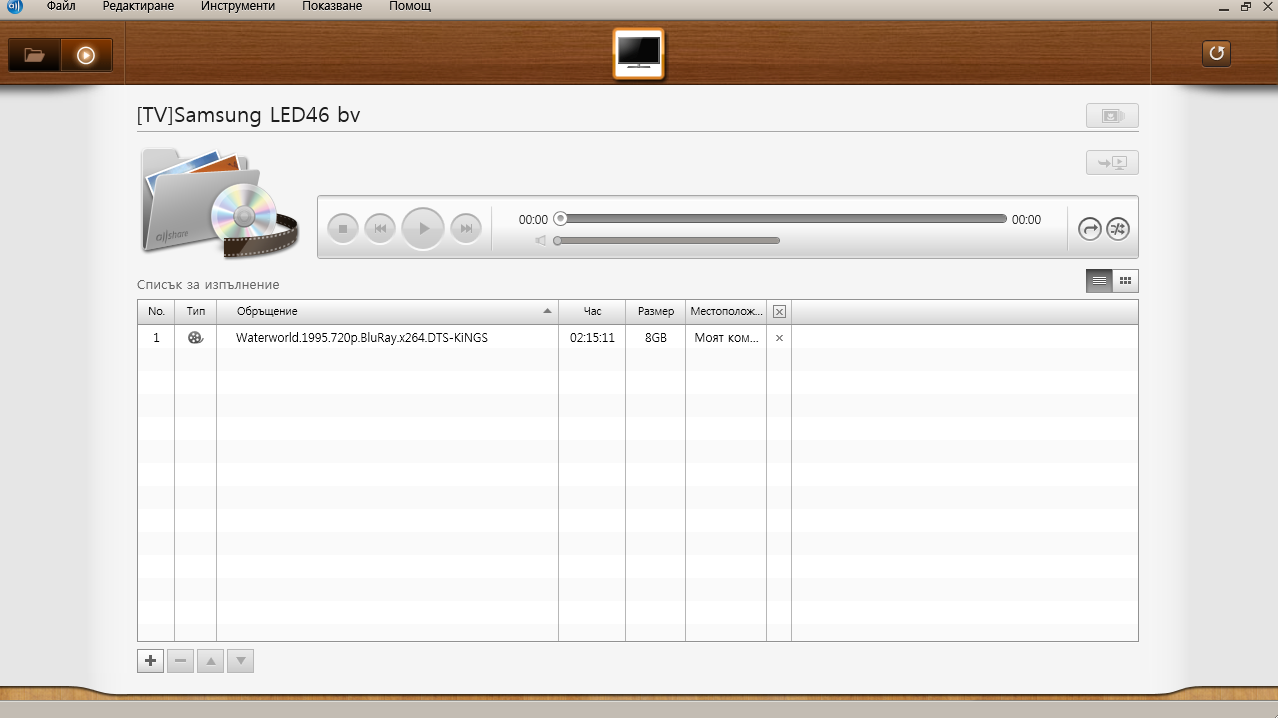Click the Моят ком... location cell
The width and height of the screenshot is (1280, 720).
(x=727, y=338)
